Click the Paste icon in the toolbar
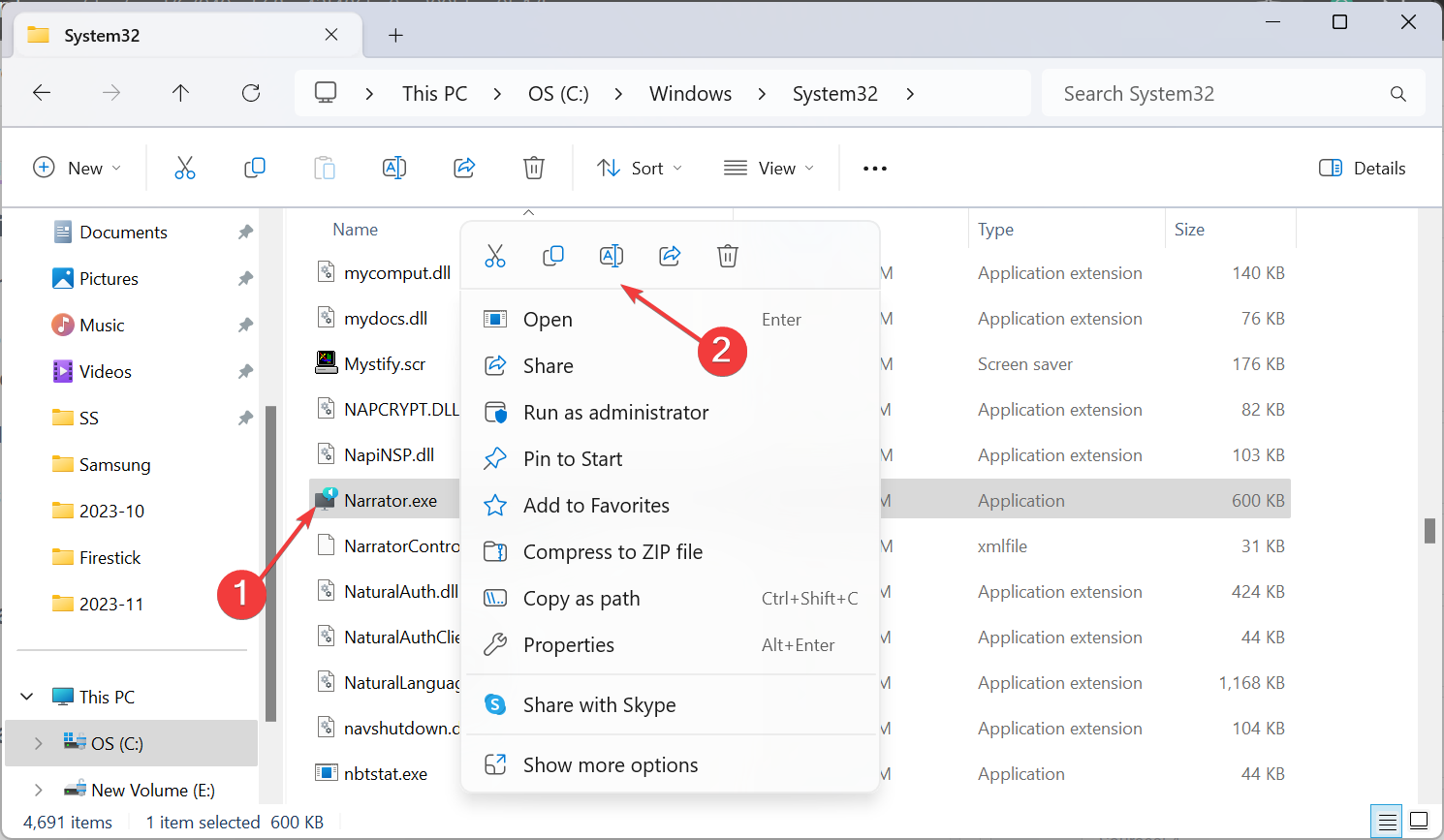Viewport: 1444px width, 840px height. pyautogui.click(x=325, y=168)
